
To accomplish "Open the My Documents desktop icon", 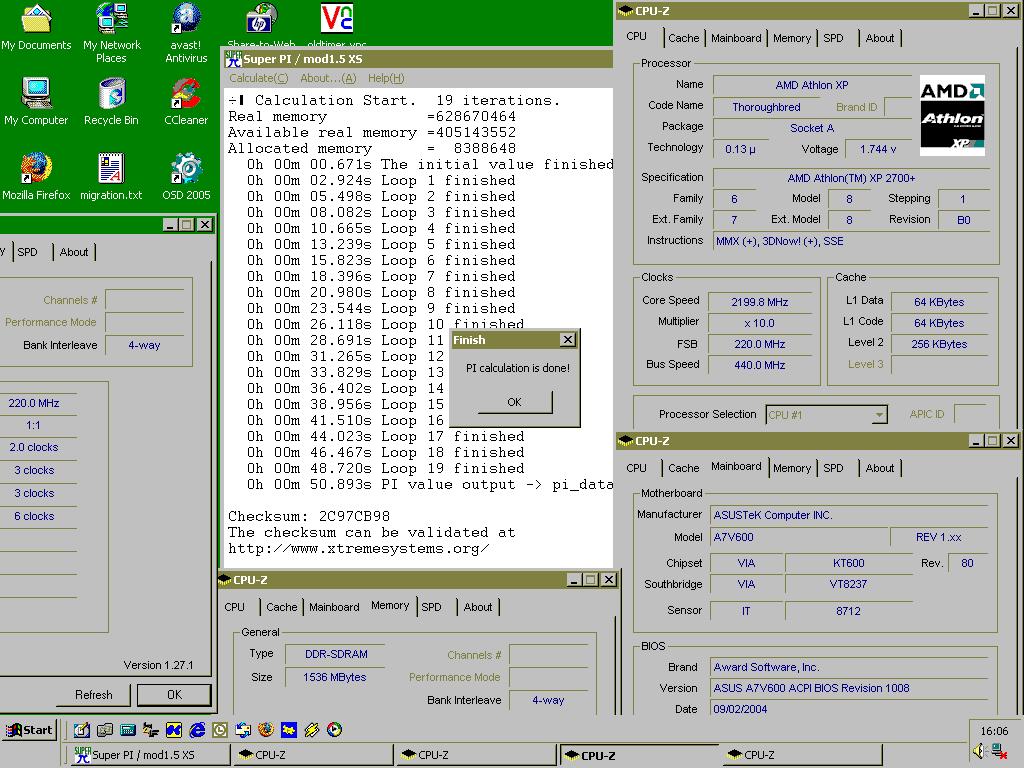I will click(x=36, y=26).
